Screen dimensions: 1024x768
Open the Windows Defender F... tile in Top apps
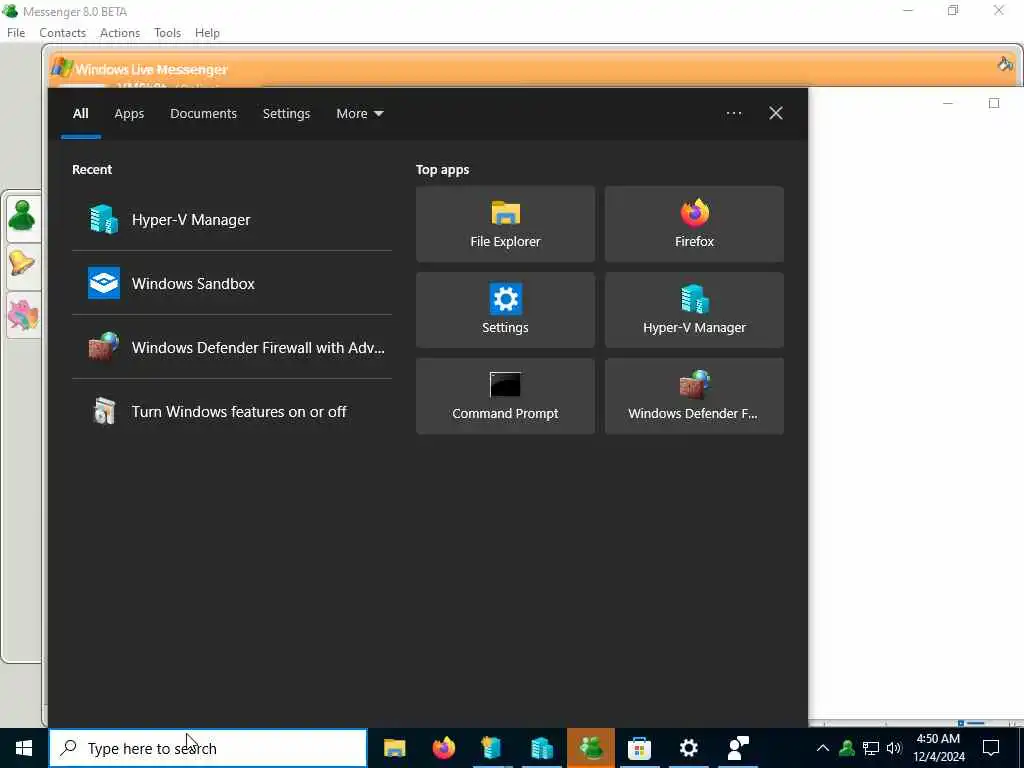point(694,396)
